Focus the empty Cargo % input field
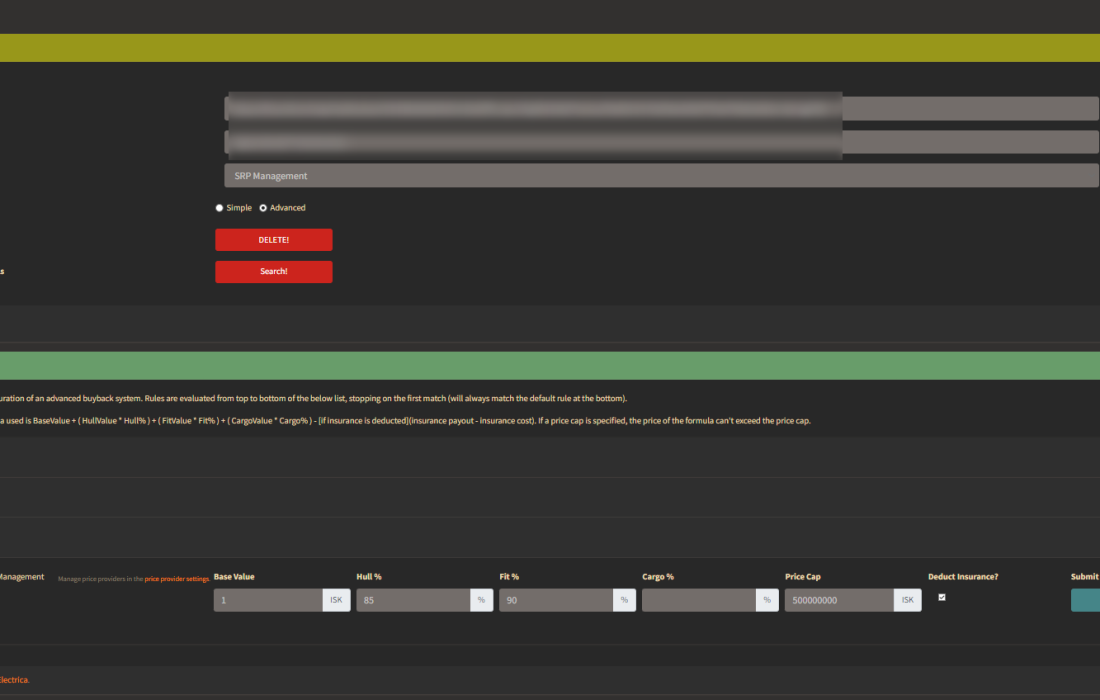Screen dimensions: 1100x700 click(x=698, y=600)
